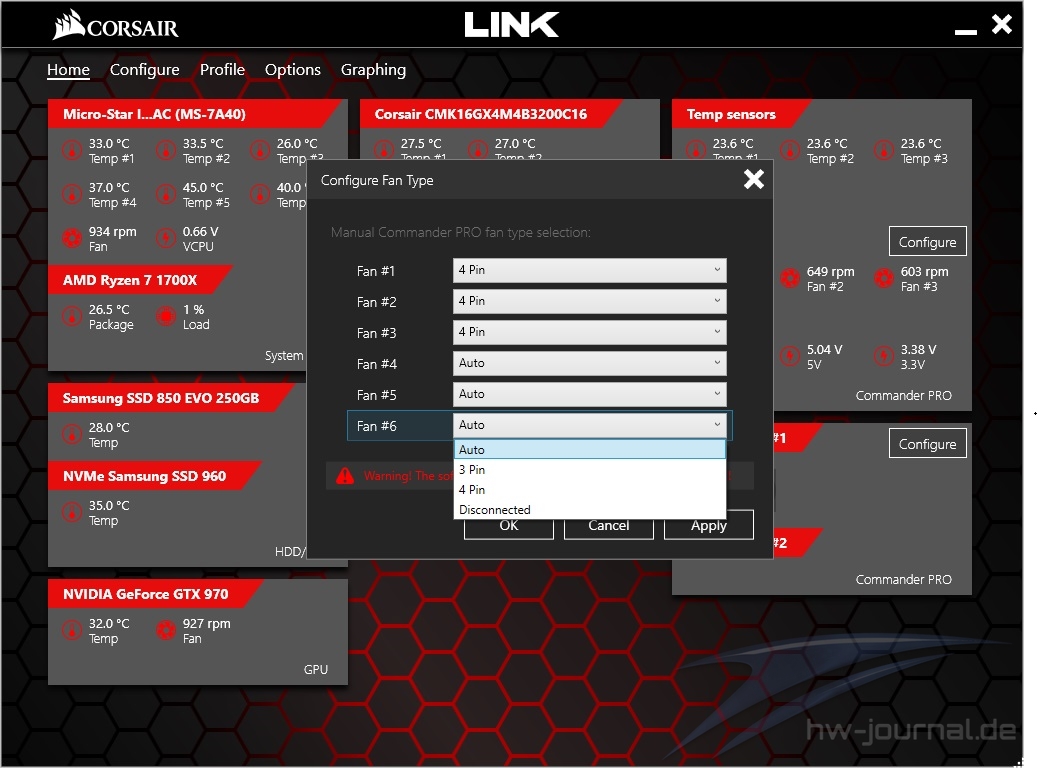The height and width of the screenshot is (768, 1037).
Task: Click the NVMe Samsung SSD 960 temperature icon
Action: click(71, 513)
